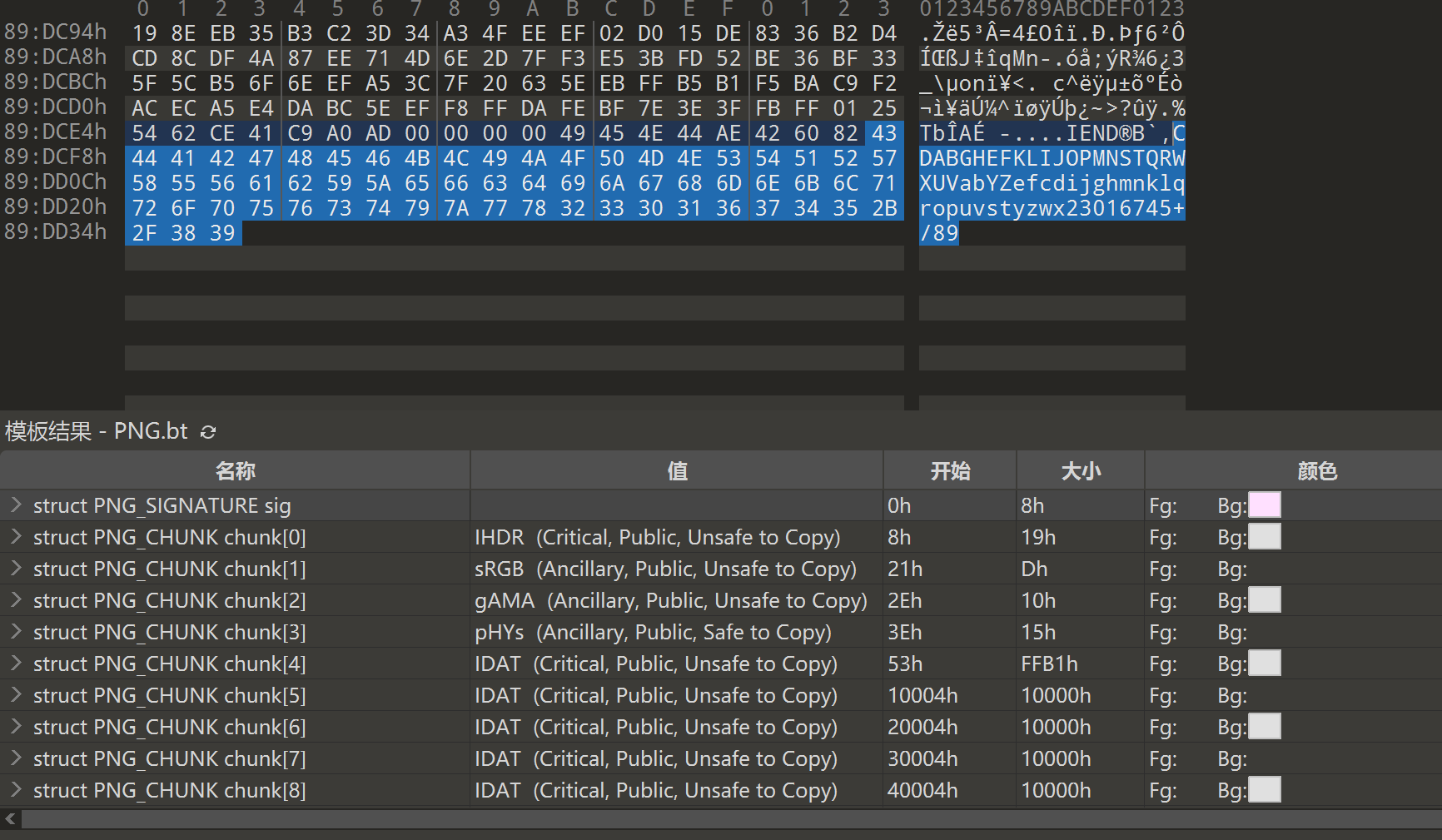Viewport: 1442px width, 840px height.
Task: Expand the chunk[2] gAMA struct
Action: tap(16, 599)
